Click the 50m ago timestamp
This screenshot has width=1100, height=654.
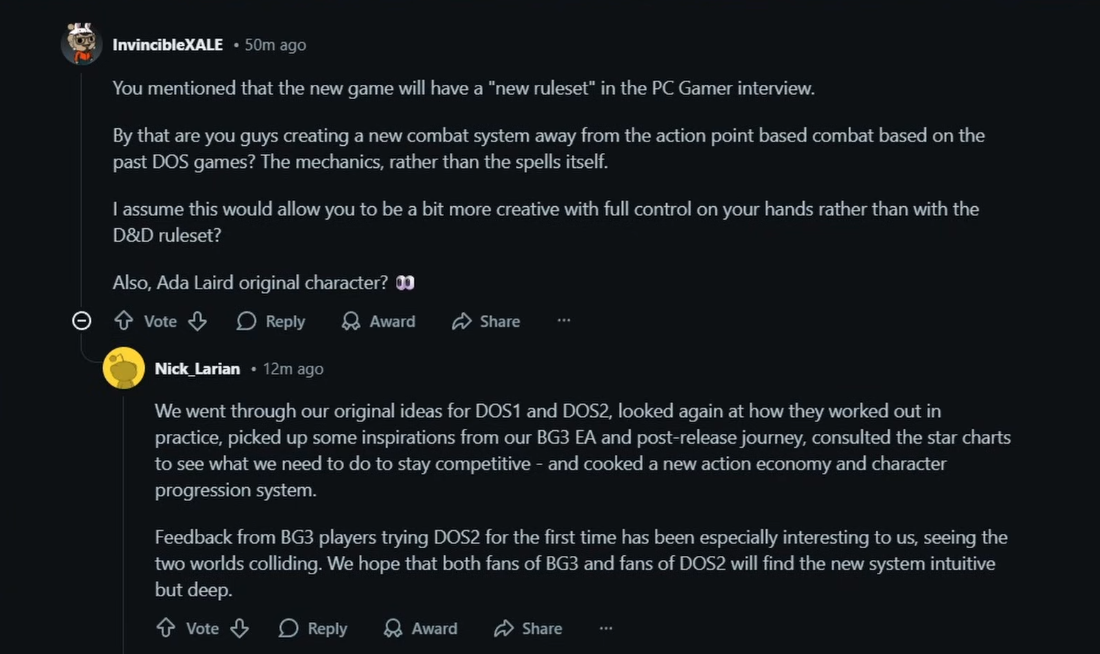click(x=275, y=45)
